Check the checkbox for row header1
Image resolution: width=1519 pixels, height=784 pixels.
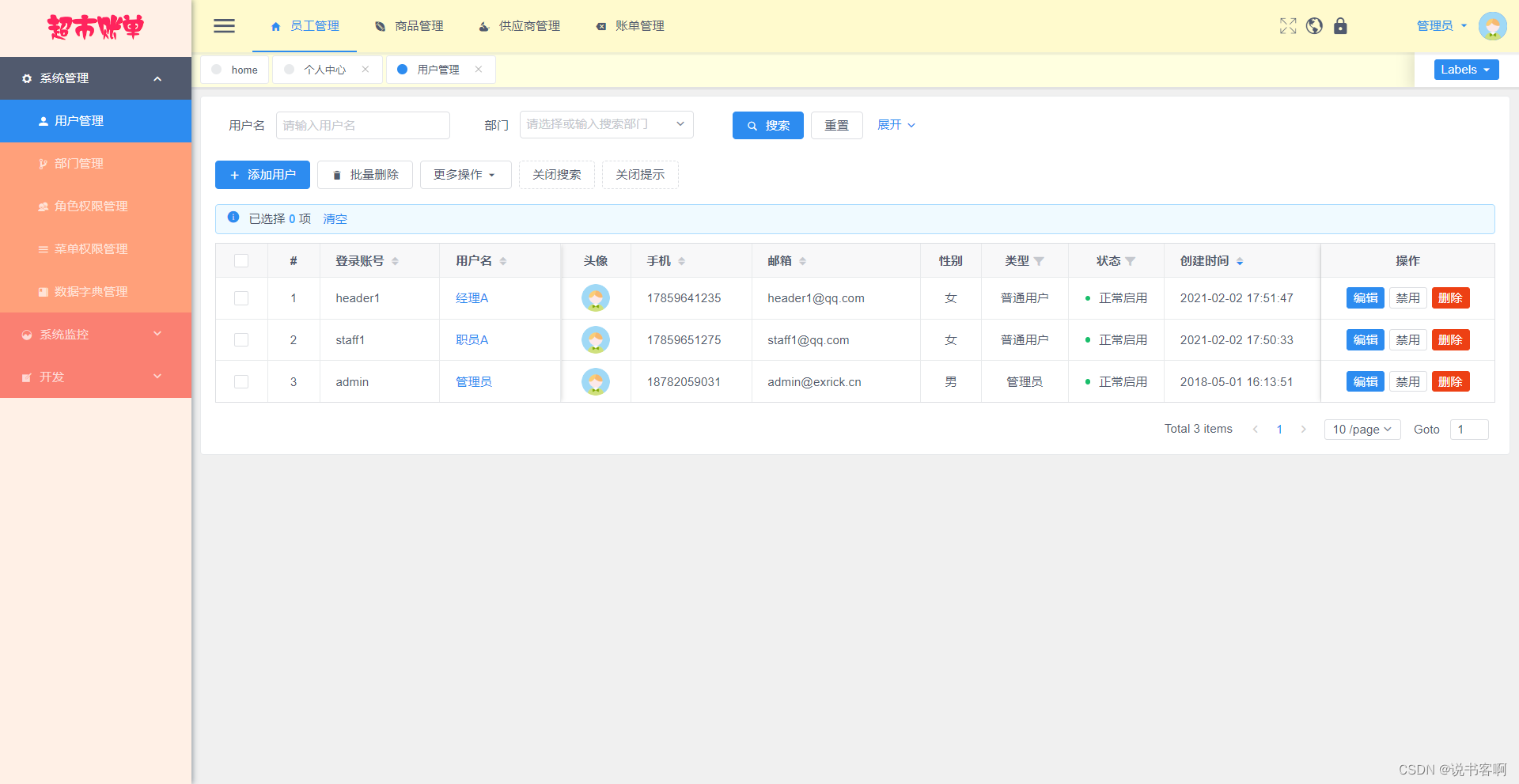[241, 298]
